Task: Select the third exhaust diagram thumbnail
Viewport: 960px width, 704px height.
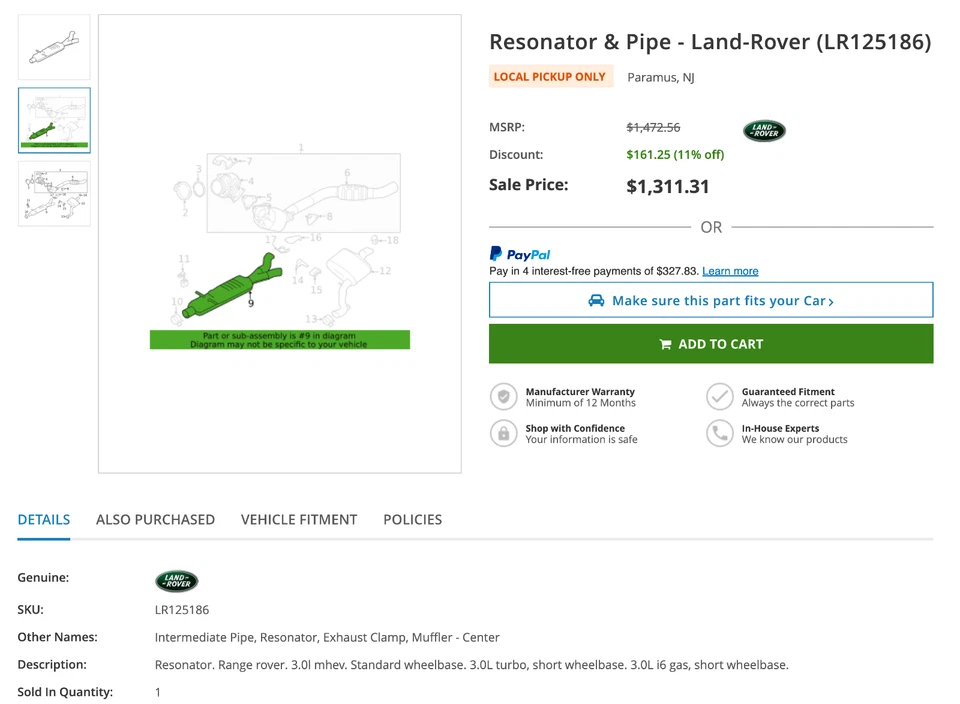Action: (x=53, y=194)
